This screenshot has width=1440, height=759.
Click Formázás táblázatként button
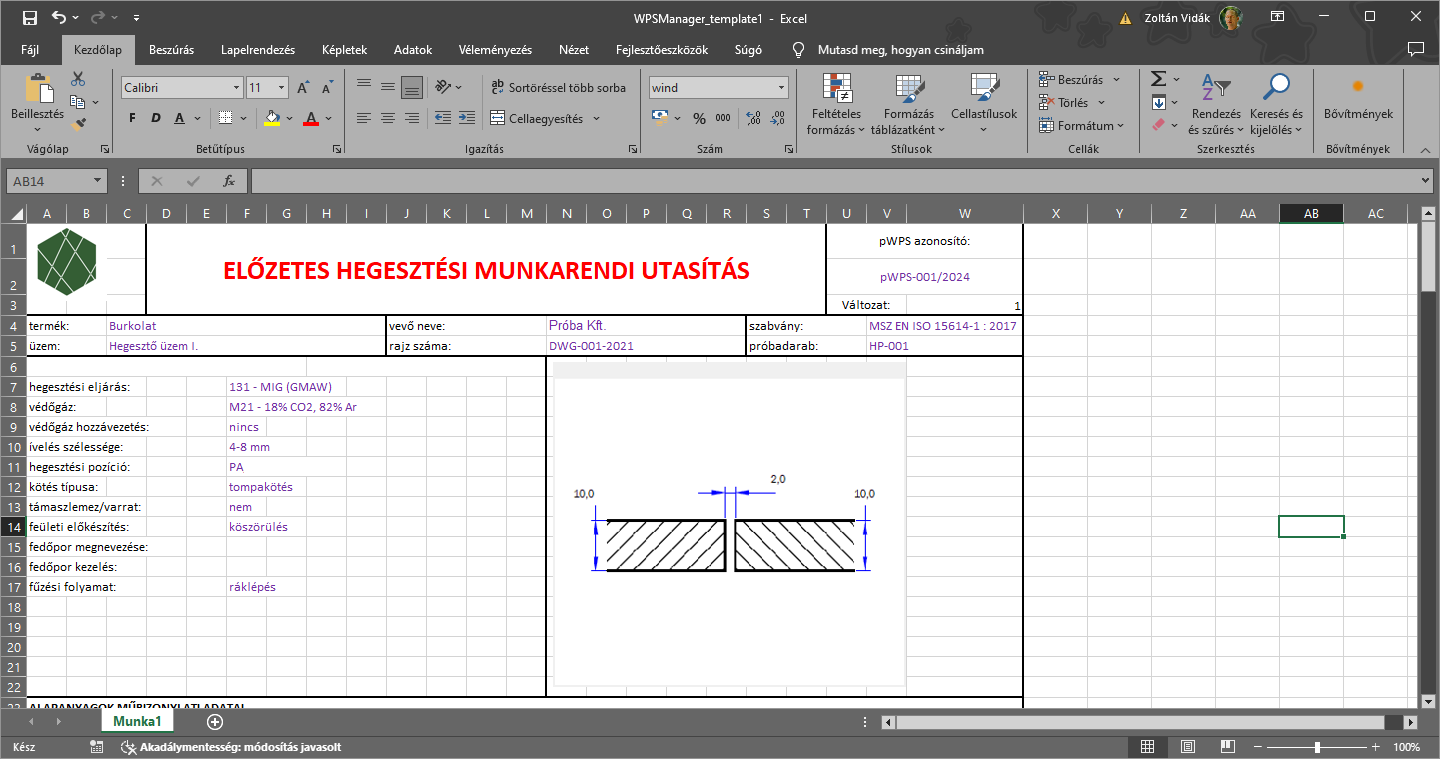click(x=908, y=105)
